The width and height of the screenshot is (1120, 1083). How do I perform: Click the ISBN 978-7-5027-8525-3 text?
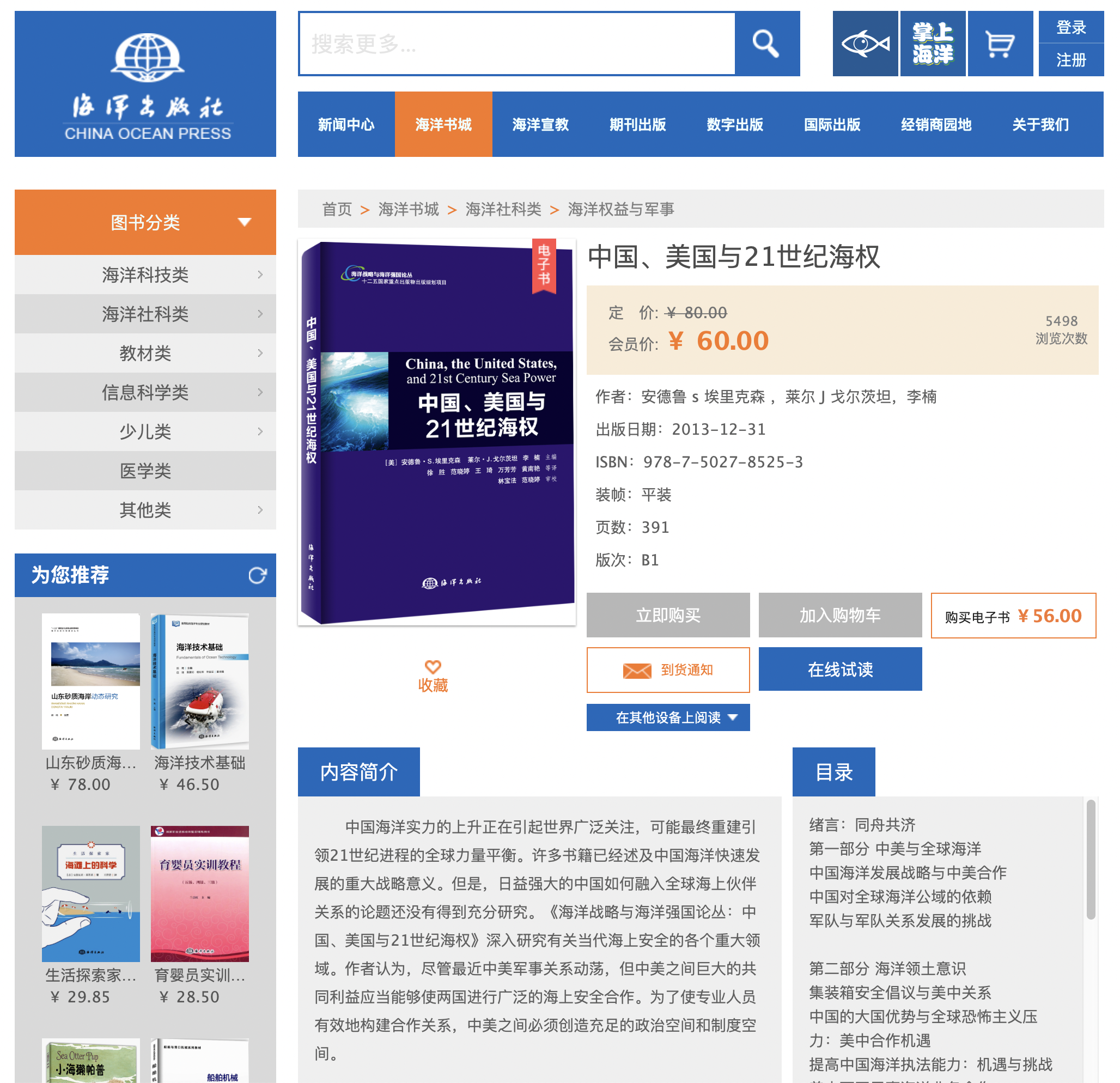coord(699,462)
